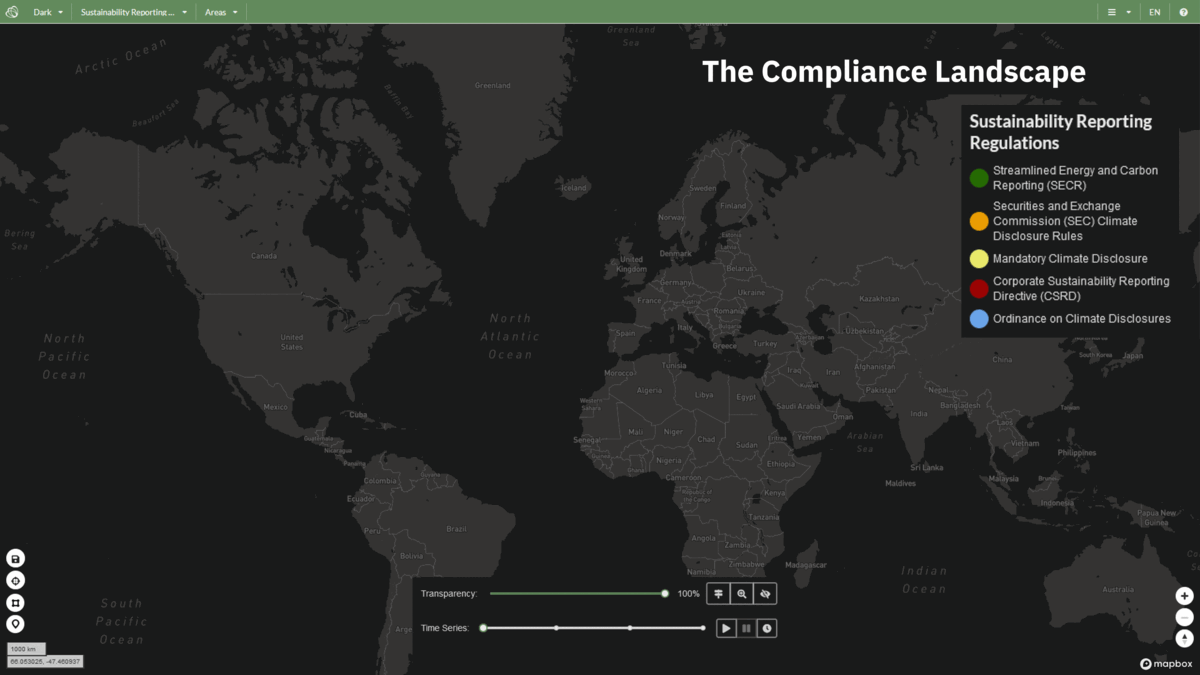Play the time series animation

pos(726,628)
